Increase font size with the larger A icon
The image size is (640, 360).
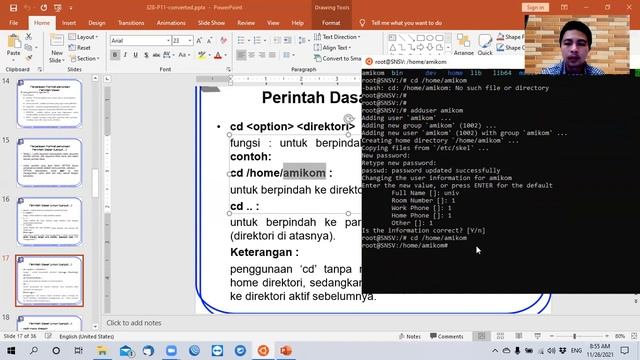[199, 40]
